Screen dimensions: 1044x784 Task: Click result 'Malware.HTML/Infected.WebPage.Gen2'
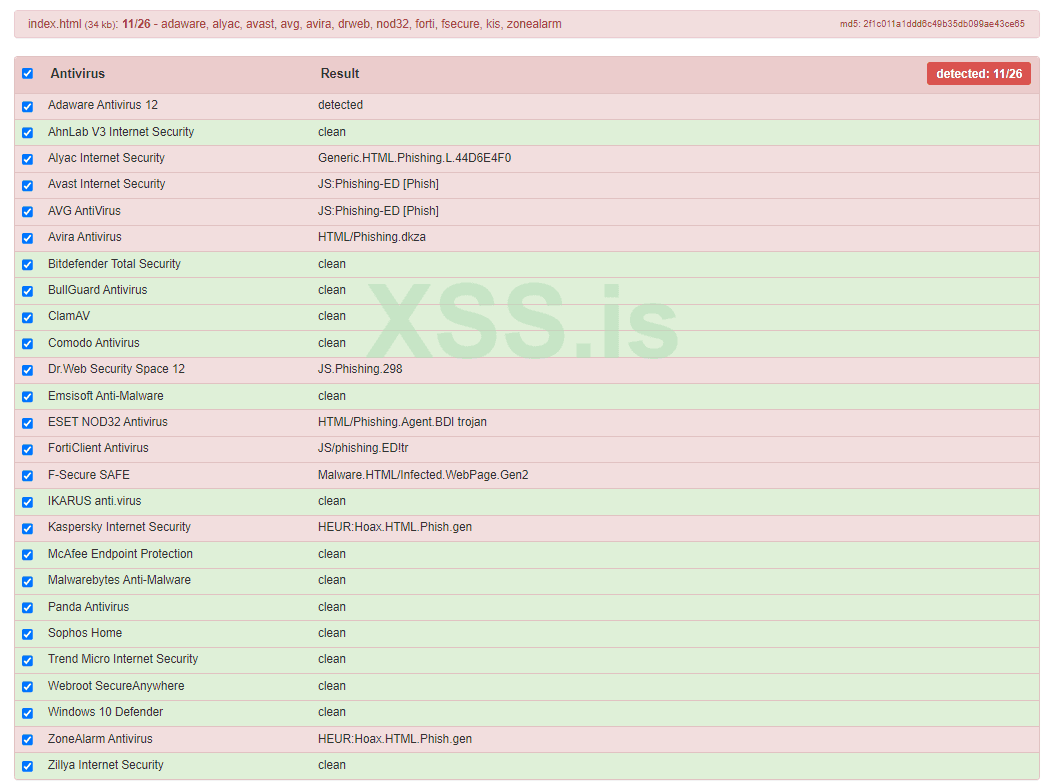[x=423, y=475]
